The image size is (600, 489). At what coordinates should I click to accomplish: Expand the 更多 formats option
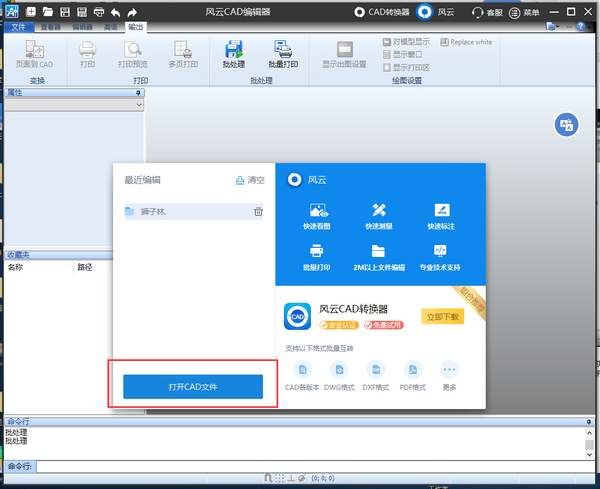449,370
